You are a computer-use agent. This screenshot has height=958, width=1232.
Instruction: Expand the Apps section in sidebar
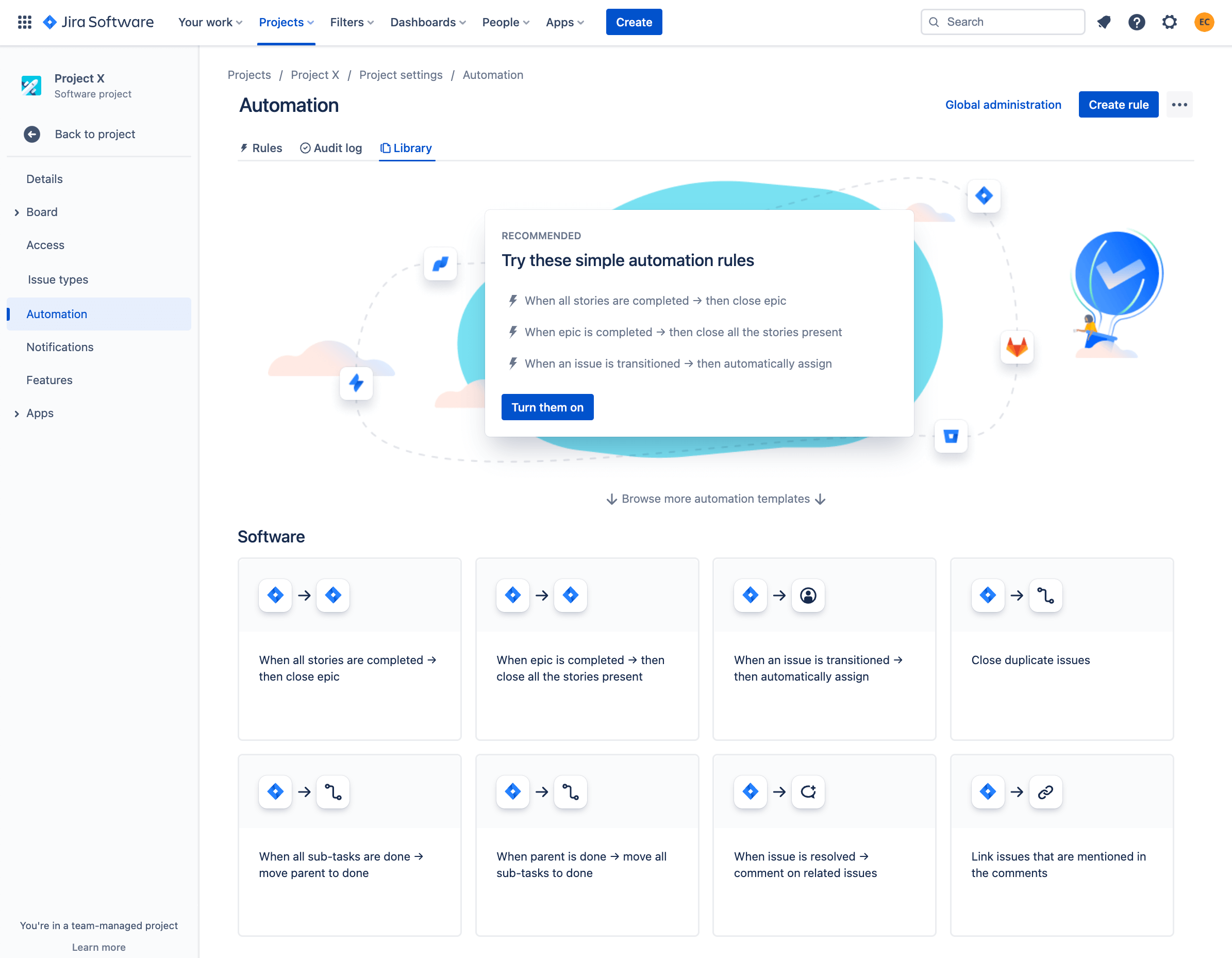pos(17,412)
